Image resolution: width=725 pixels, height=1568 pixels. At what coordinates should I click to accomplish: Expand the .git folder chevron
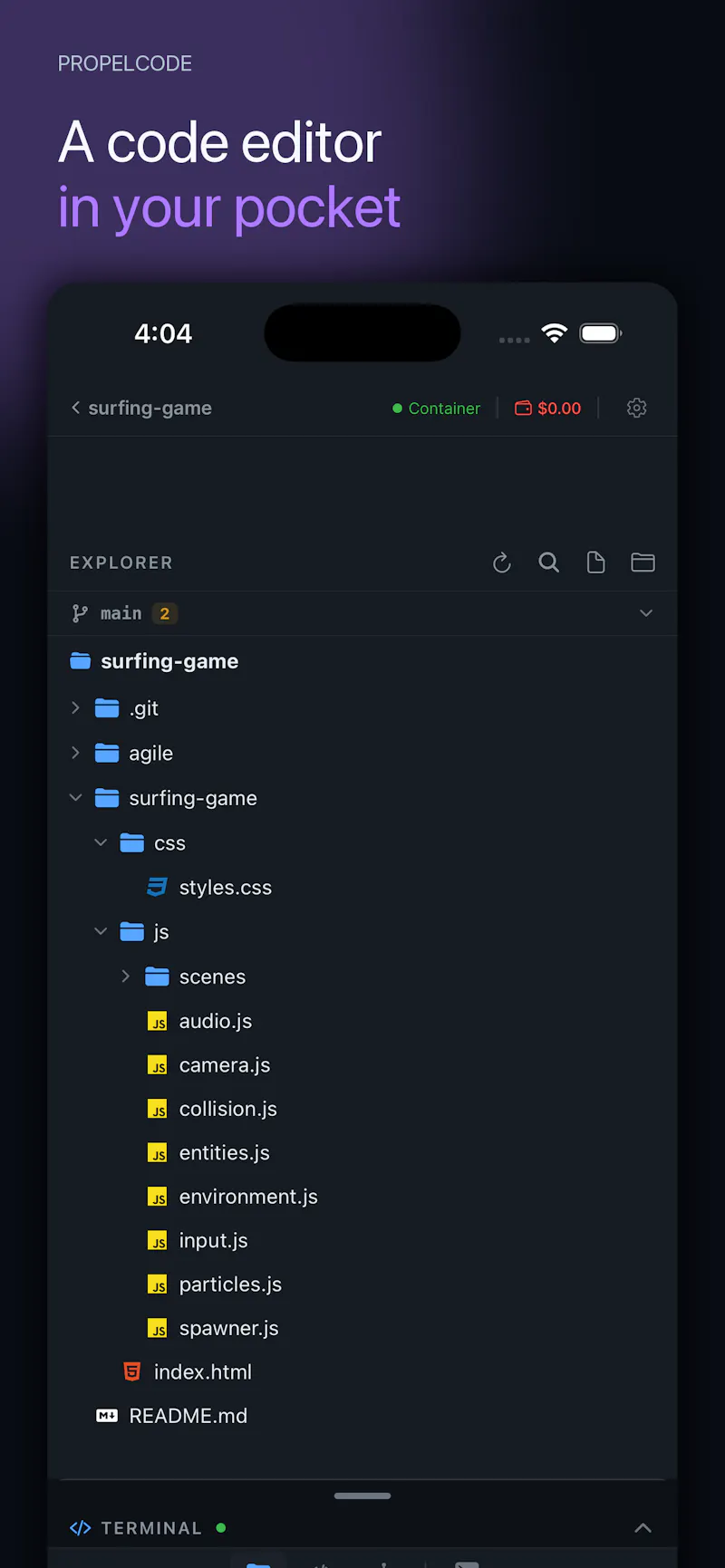coord(75,707)
